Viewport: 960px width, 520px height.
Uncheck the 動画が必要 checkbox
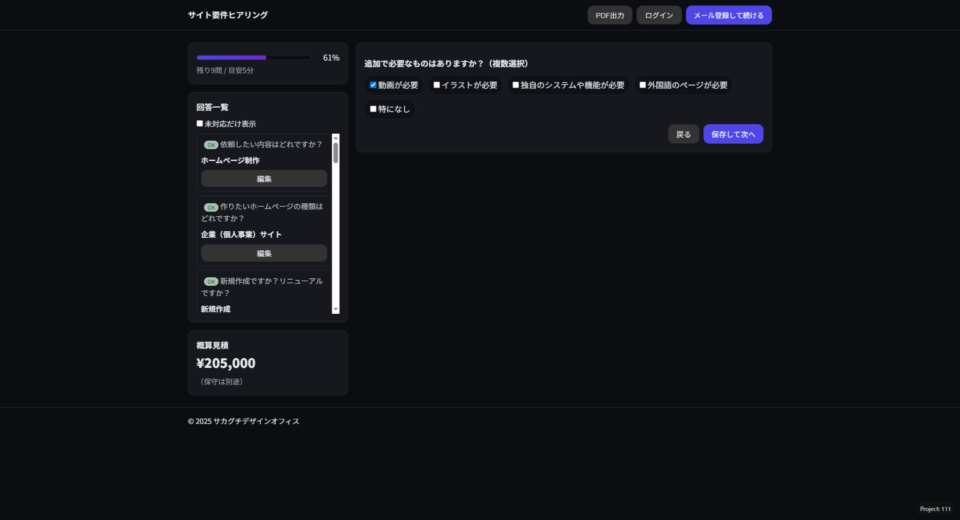point(373,85)
